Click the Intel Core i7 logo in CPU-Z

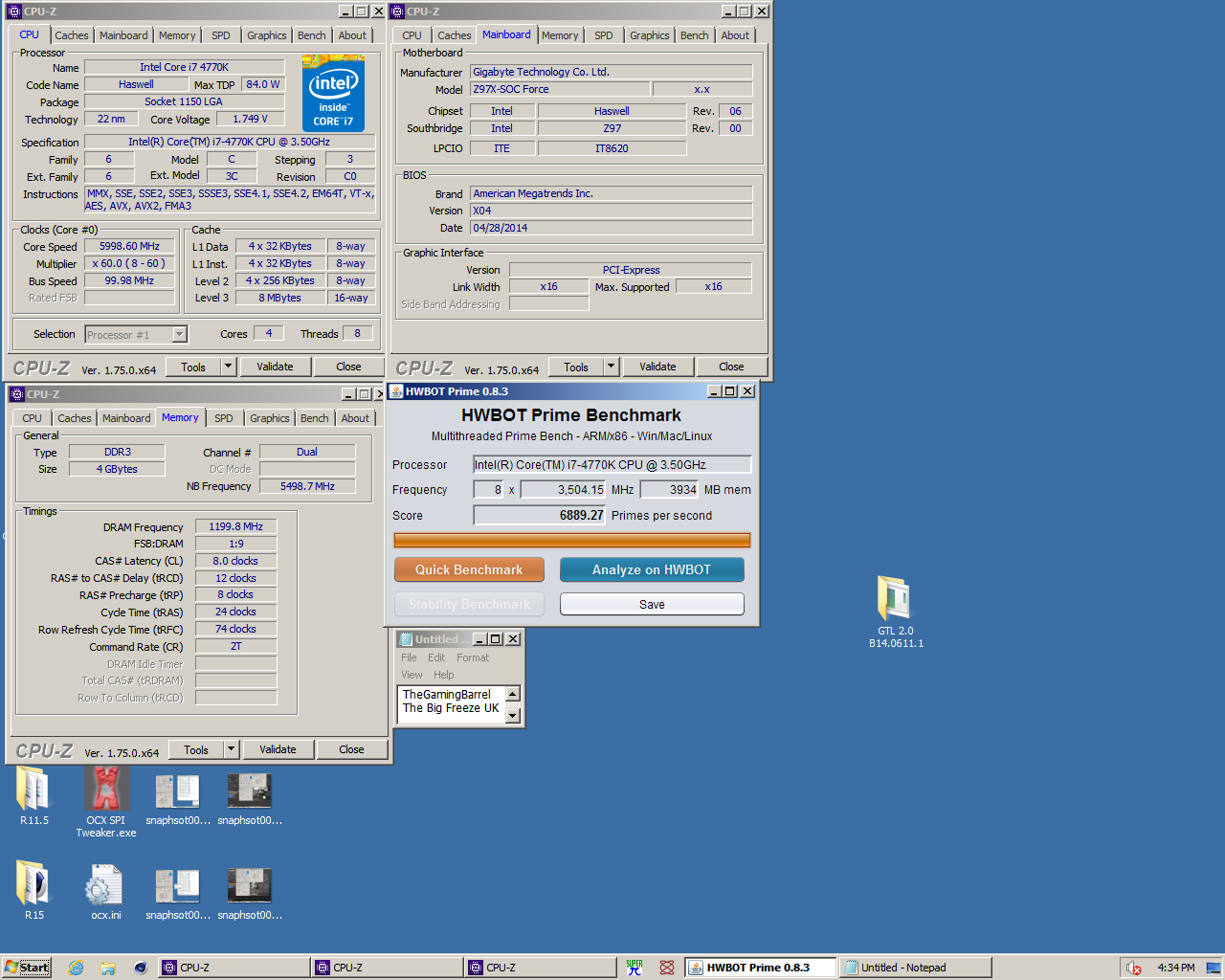333,93
